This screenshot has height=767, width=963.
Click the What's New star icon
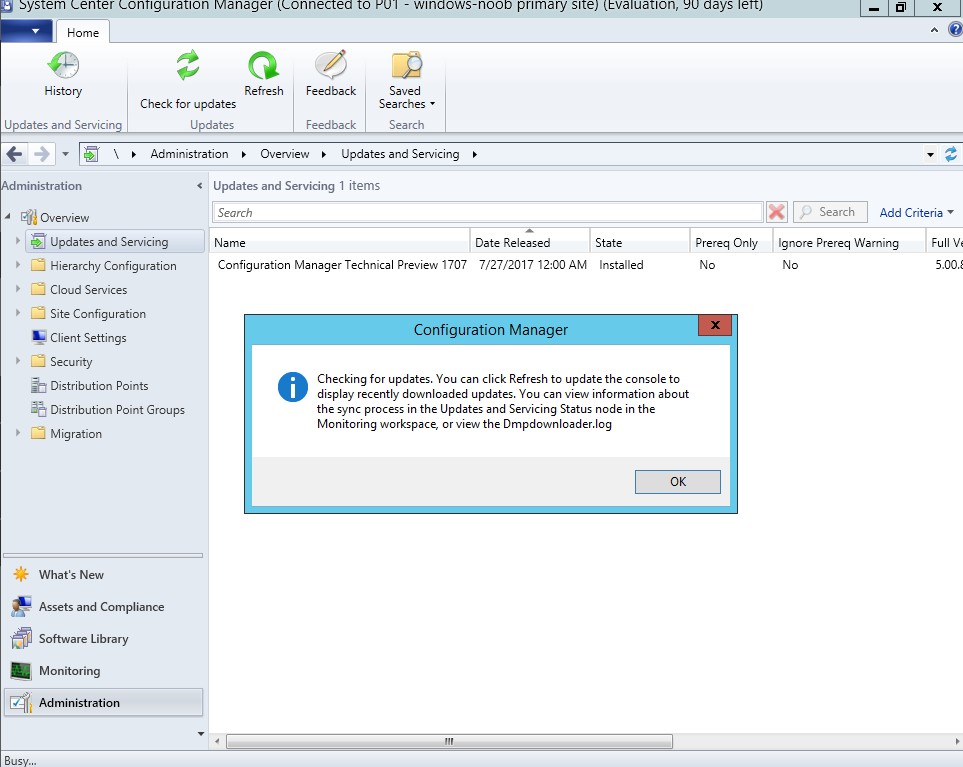click(21, 574)
